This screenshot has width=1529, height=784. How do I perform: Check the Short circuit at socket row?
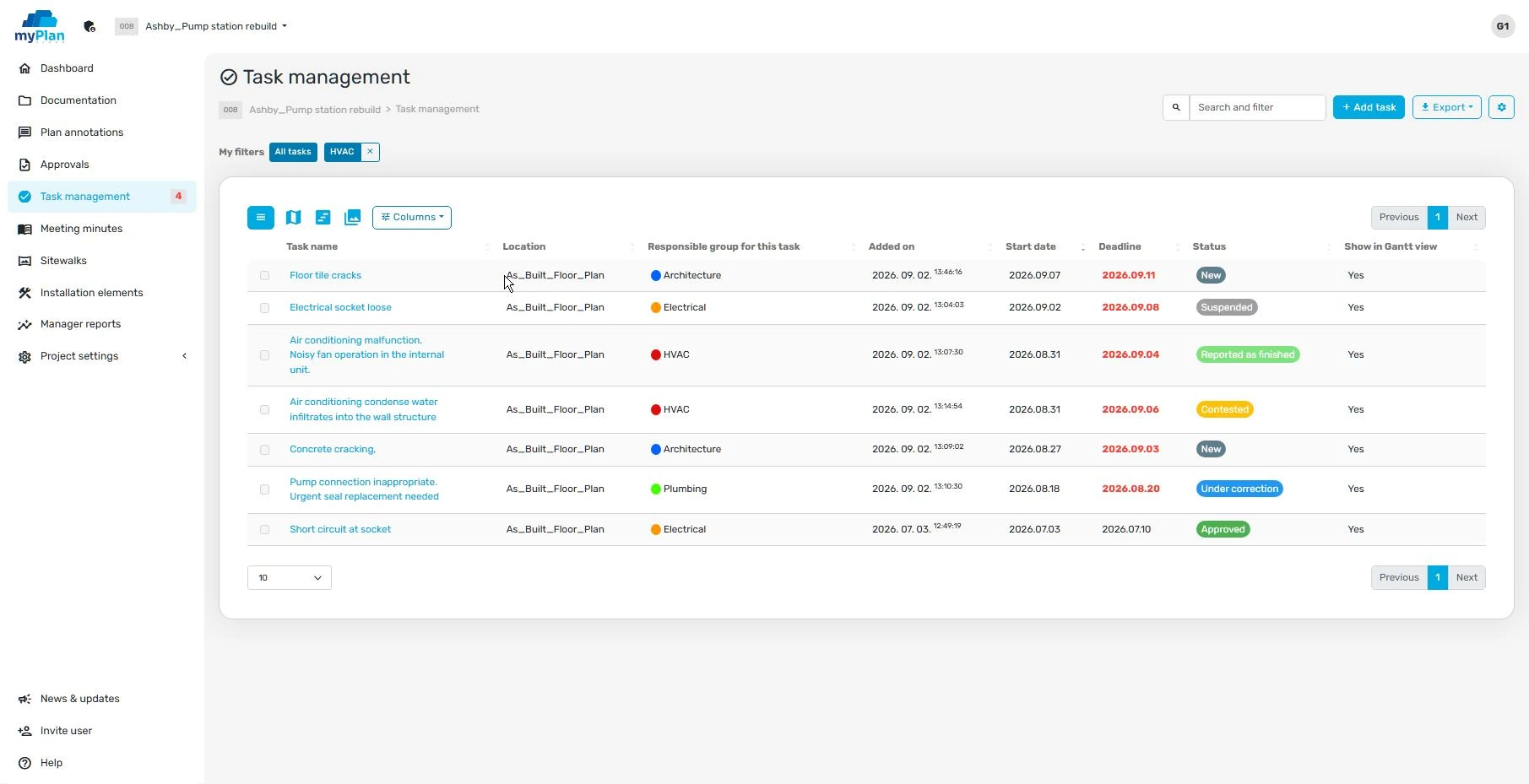tap(264, 530)
